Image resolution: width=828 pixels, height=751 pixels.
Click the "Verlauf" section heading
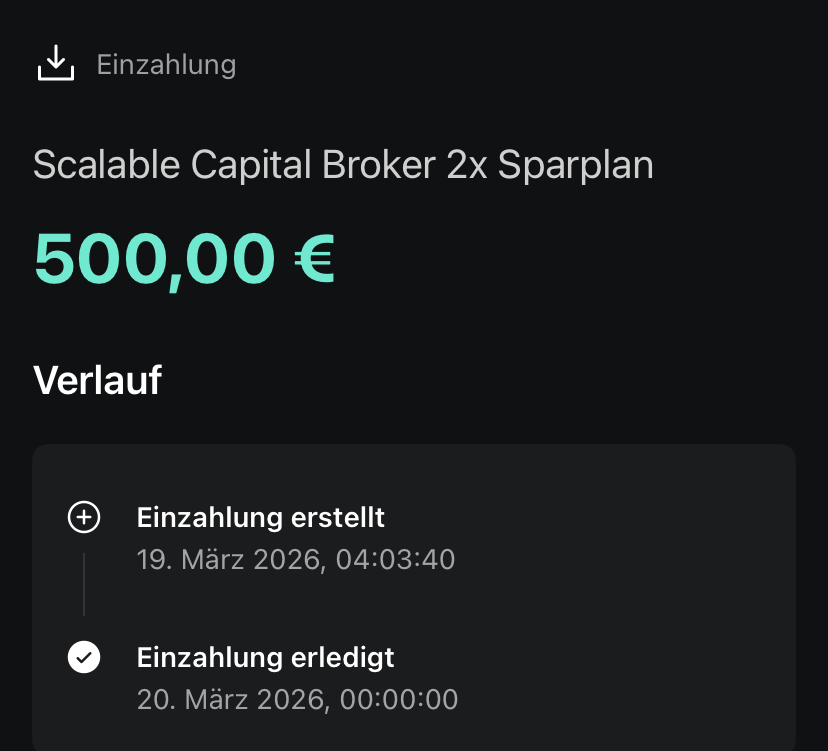coord(97,380)
